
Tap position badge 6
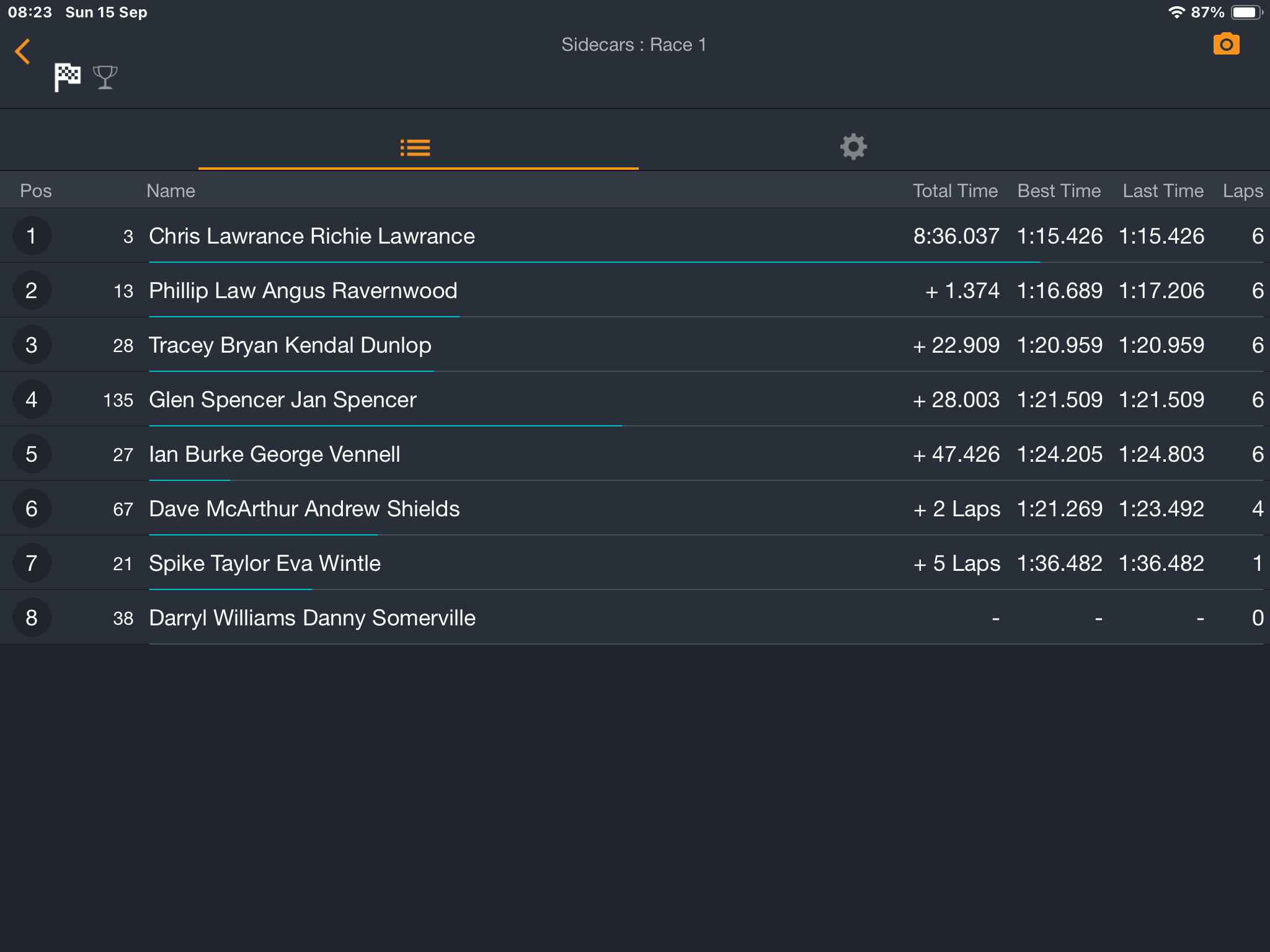[x=32, y=509]
